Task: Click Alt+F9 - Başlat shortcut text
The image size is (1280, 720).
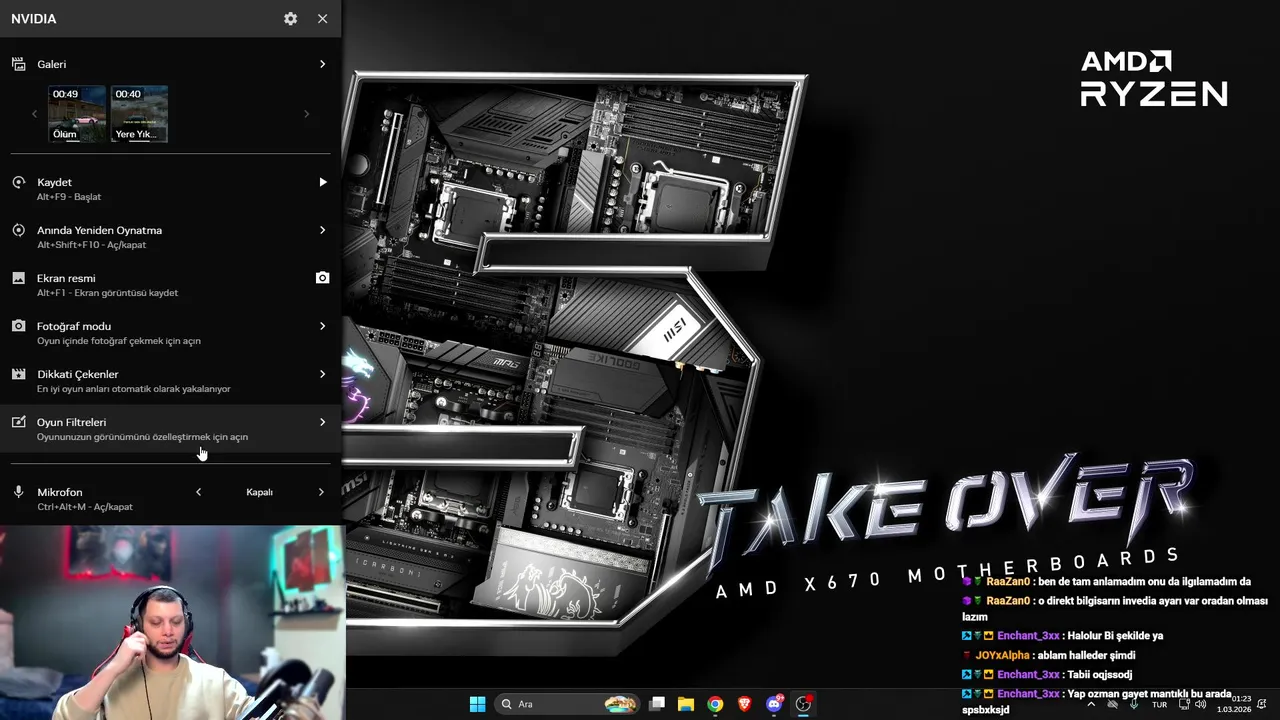Action: 69,197
